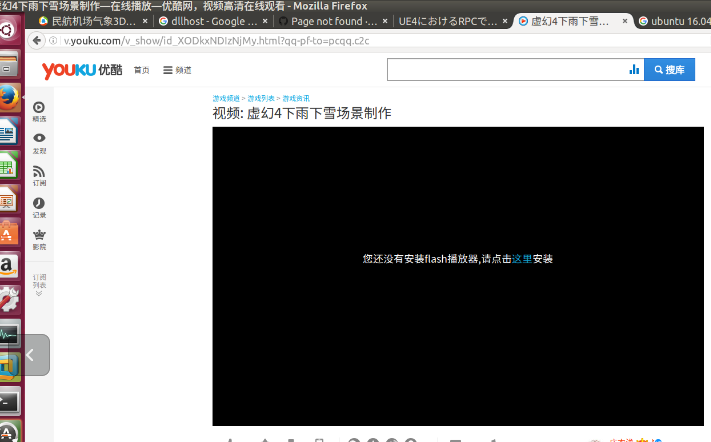The width and height of the screenshot is (711, 442).
Task: Open the 影院 (Cinema) crown icon
Action: click(39, 240)
